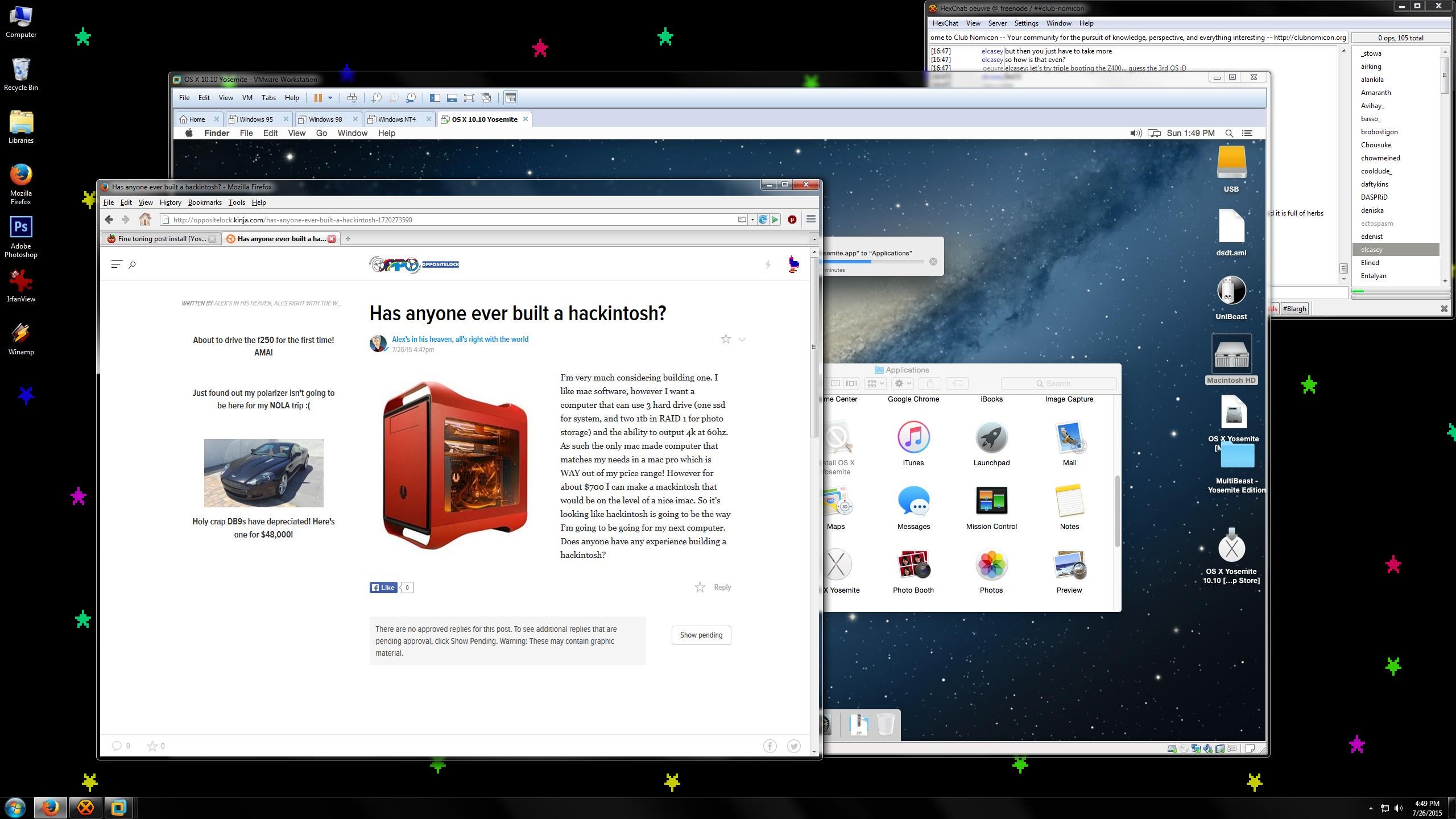This screenshot has width=1456, height=819.
Task: Select the Macintosh HD drive icon
Action: 1231,359
